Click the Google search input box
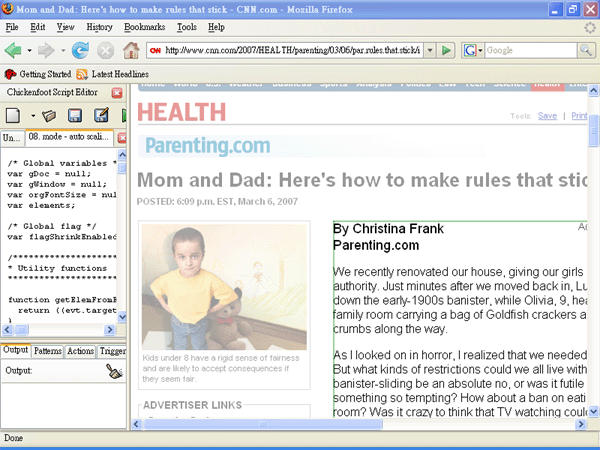 (x=531, y=50)
